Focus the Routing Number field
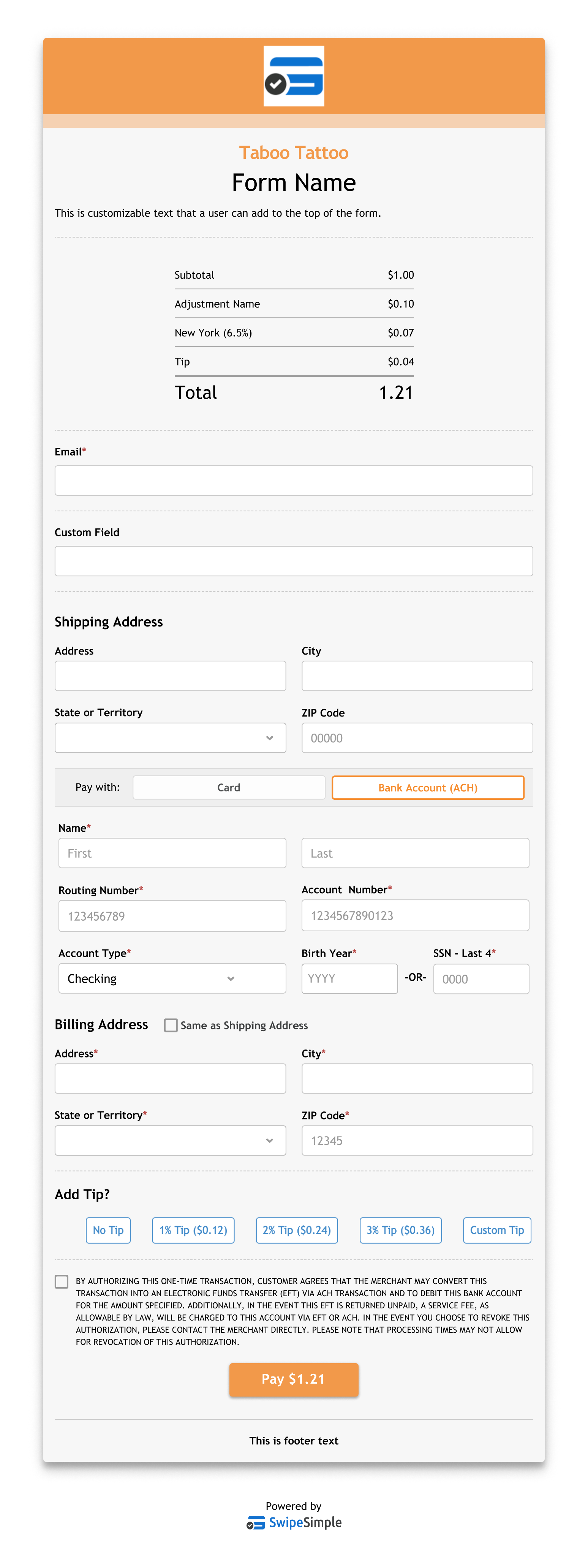 click(172, 916)
